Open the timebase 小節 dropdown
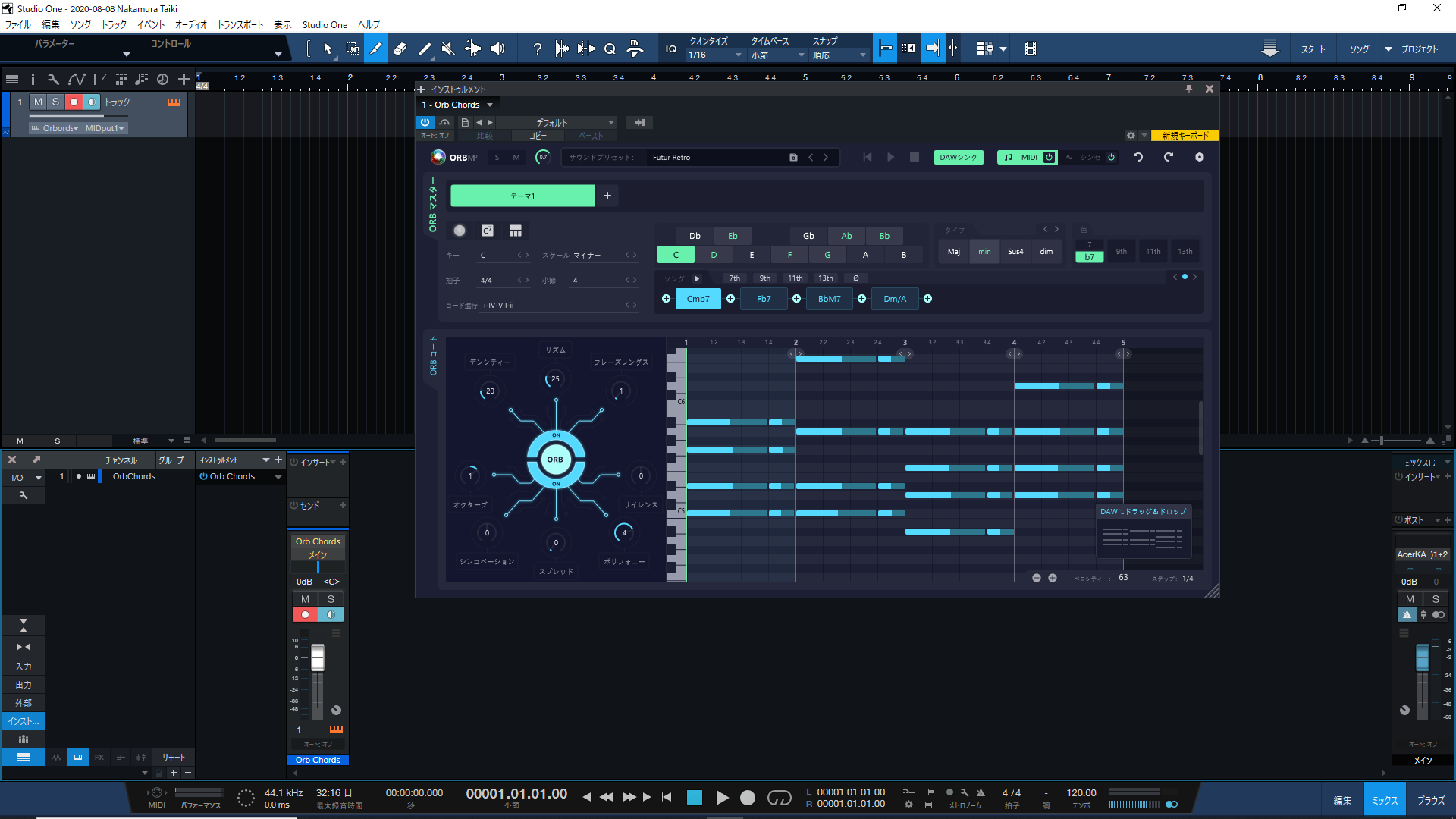This screenshot has height=819, width=1456. (778, 55)
